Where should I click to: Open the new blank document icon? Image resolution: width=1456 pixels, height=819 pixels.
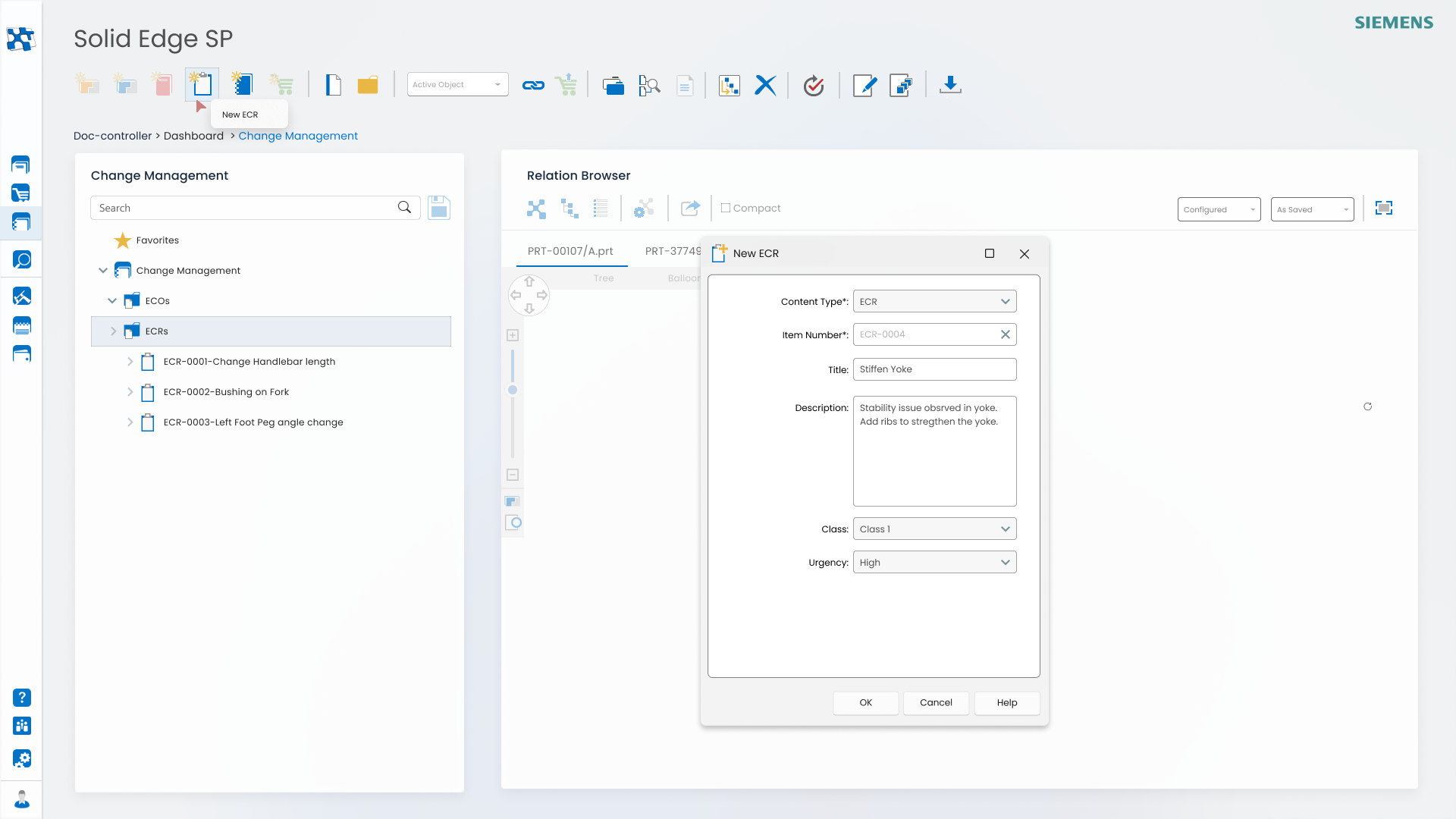pos(333,85)
